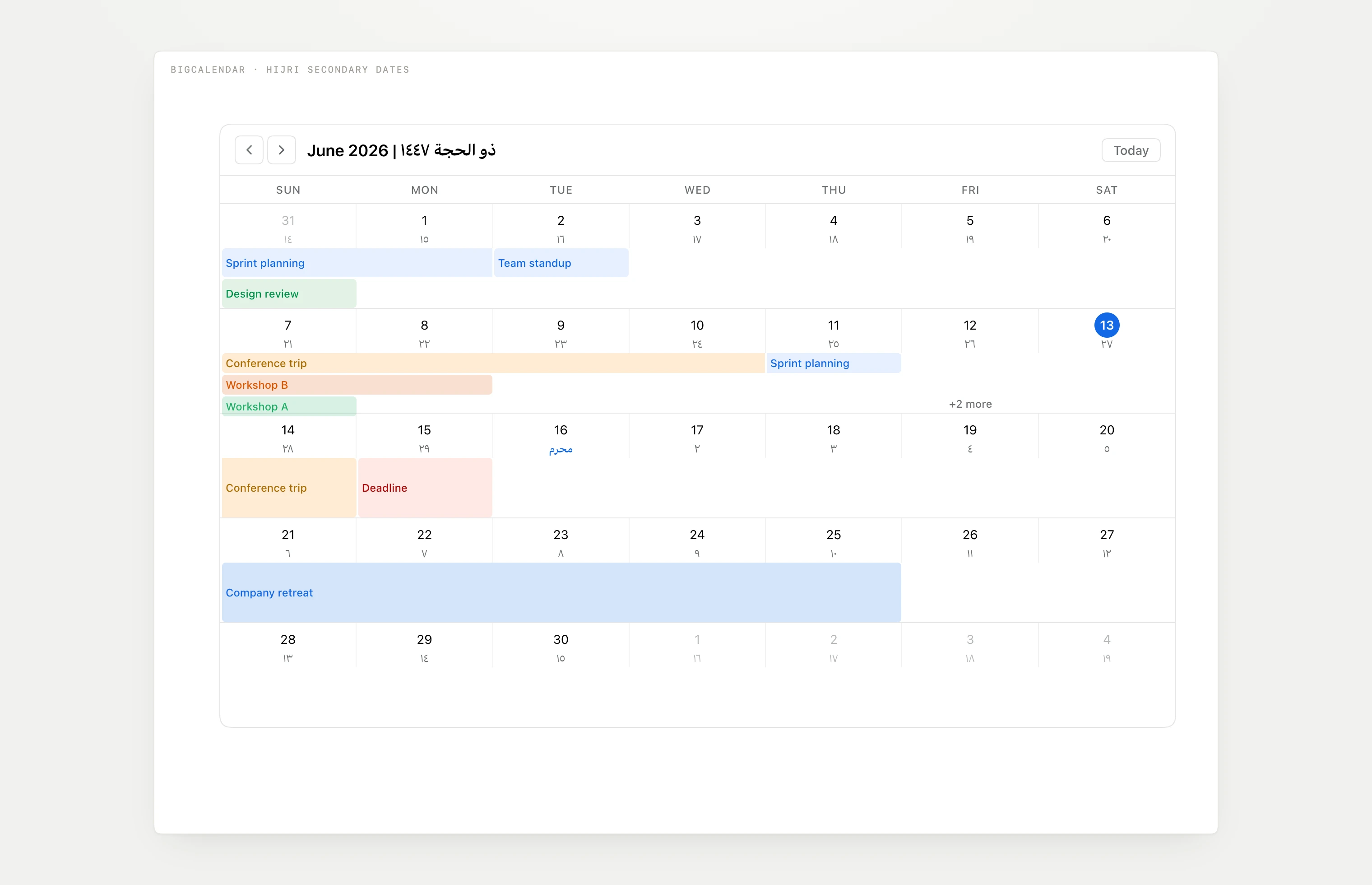Select greyed-out May 31 date
Screen dimensions: 1372x885
pyautogui.click(x=288, y=221)
